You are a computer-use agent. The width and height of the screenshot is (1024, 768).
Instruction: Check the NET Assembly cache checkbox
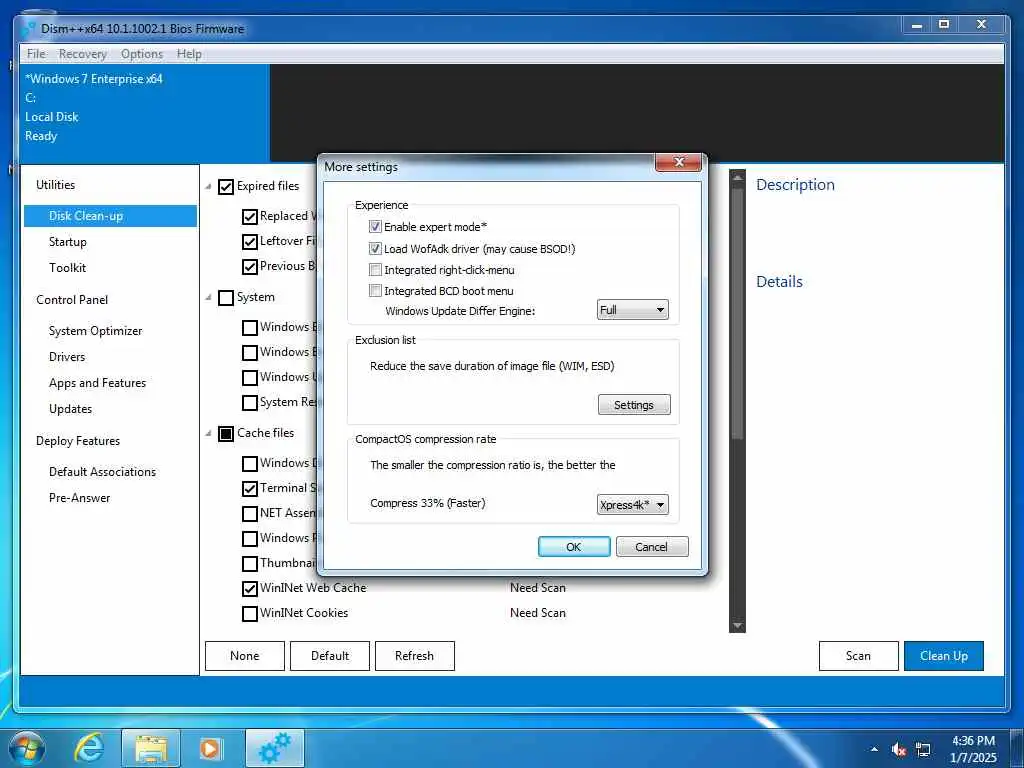pos(249,514)
